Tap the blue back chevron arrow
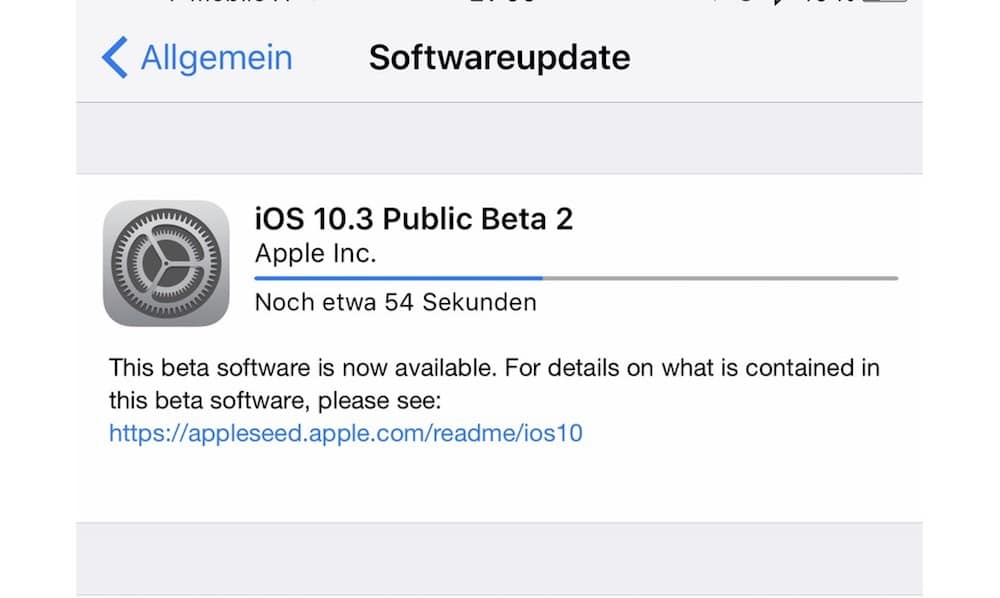Screen dimensions: 1000x598 pyautogui.click(x=115, y=57)
